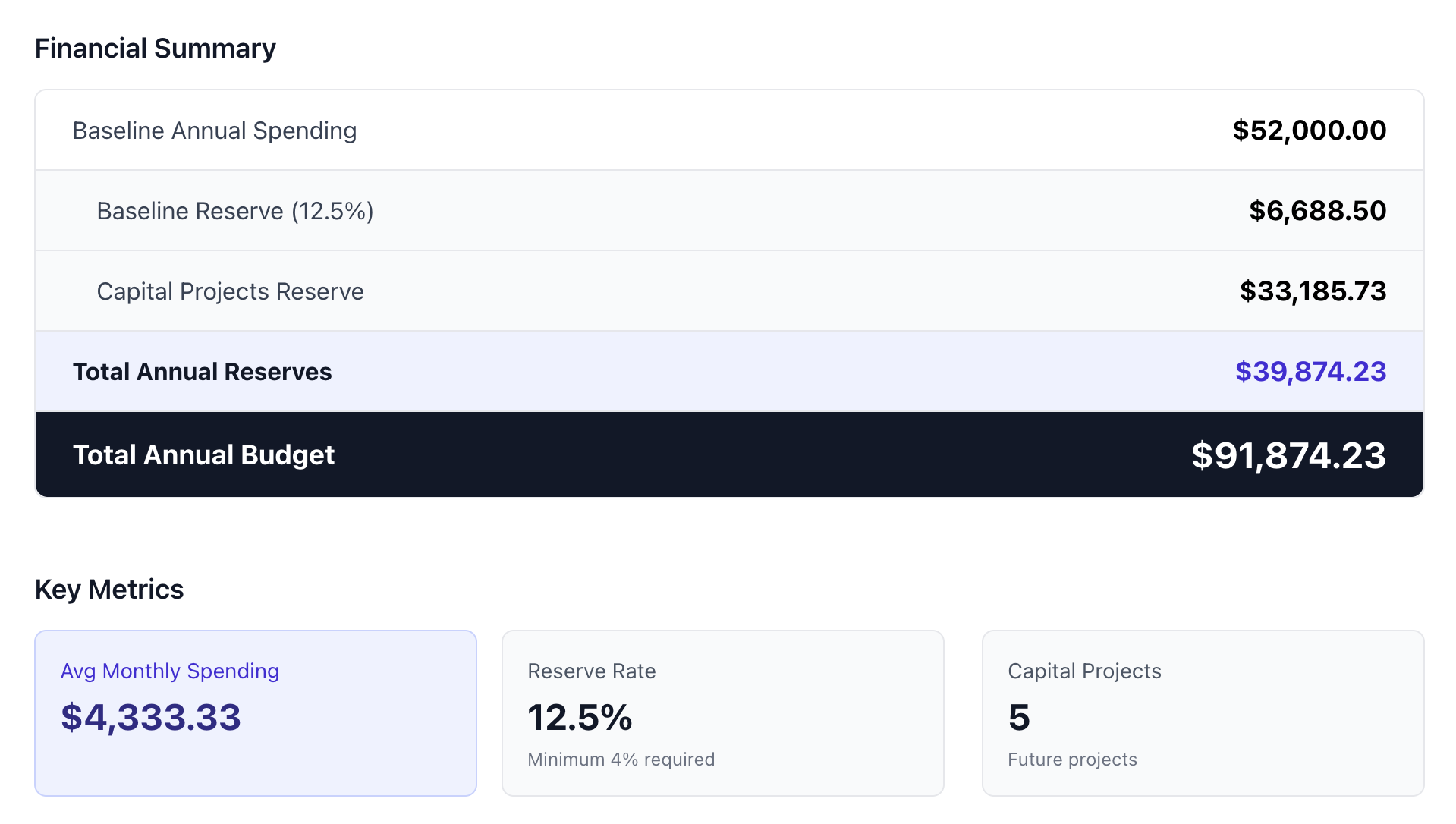Click the 12.5% reserve rate value

pos(580,717)
